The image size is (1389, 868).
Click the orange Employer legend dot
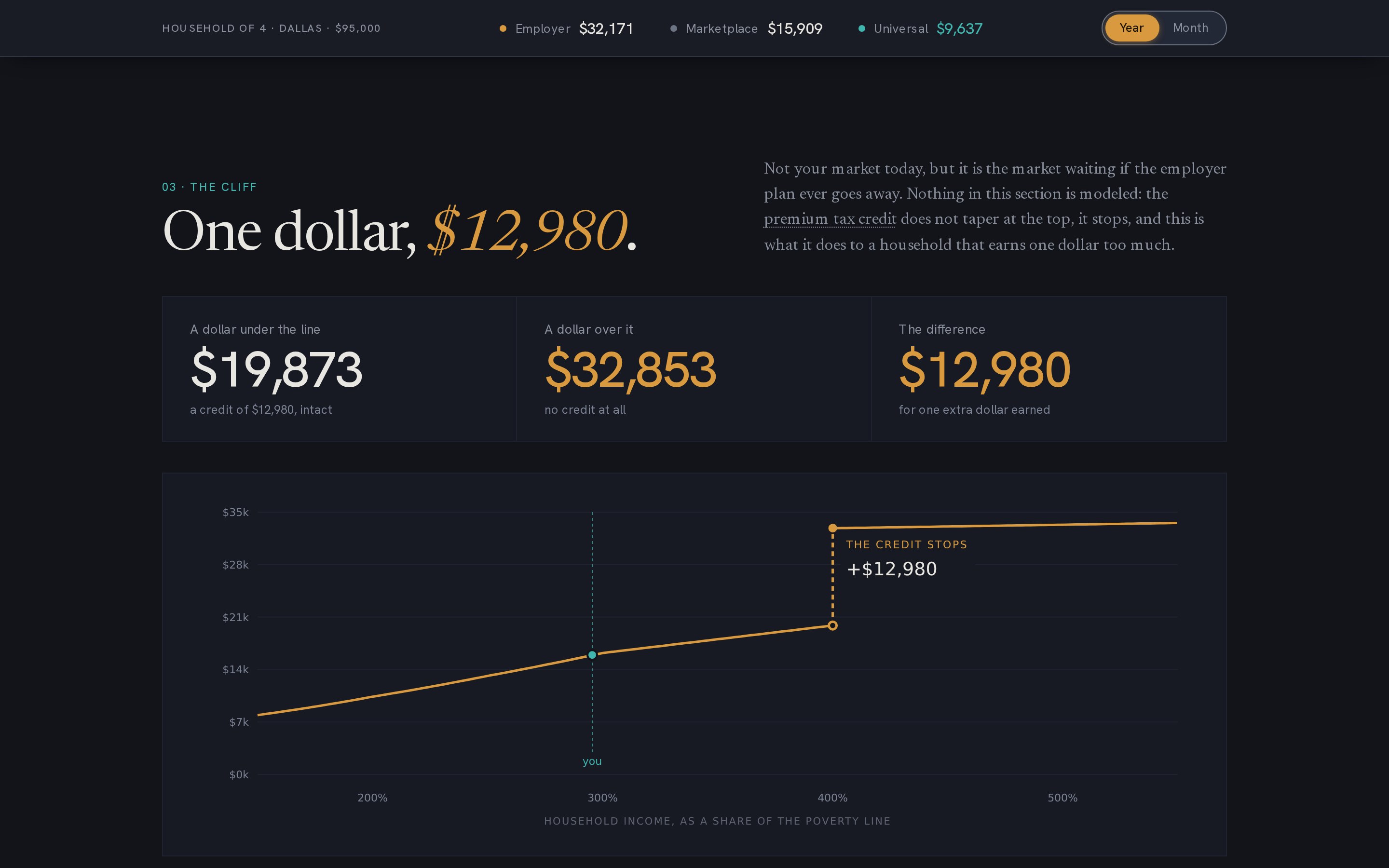tap(503, 29)
